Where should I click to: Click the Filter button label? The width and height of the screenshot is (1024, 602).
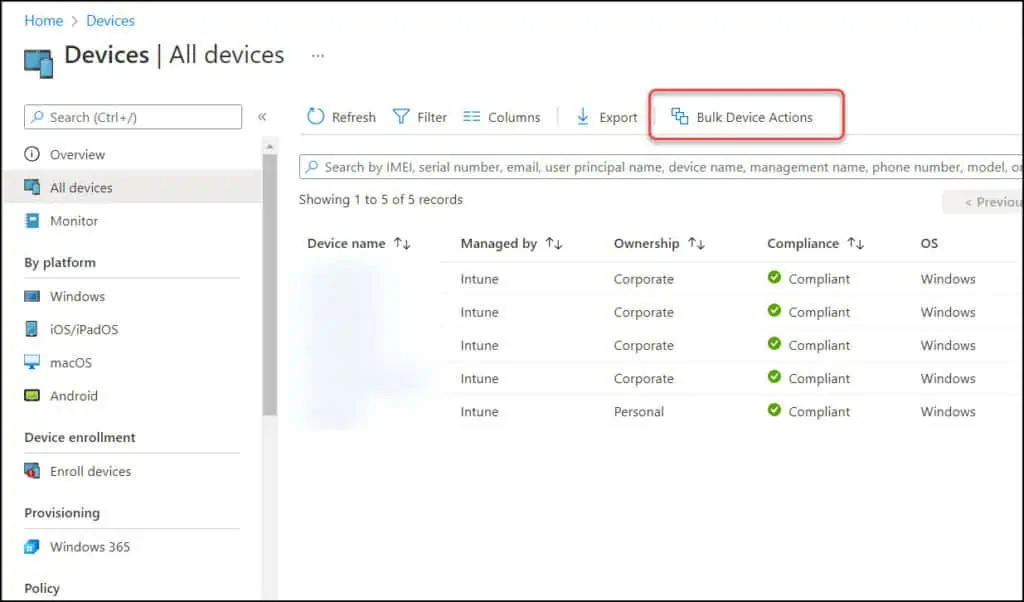point(432,118)
